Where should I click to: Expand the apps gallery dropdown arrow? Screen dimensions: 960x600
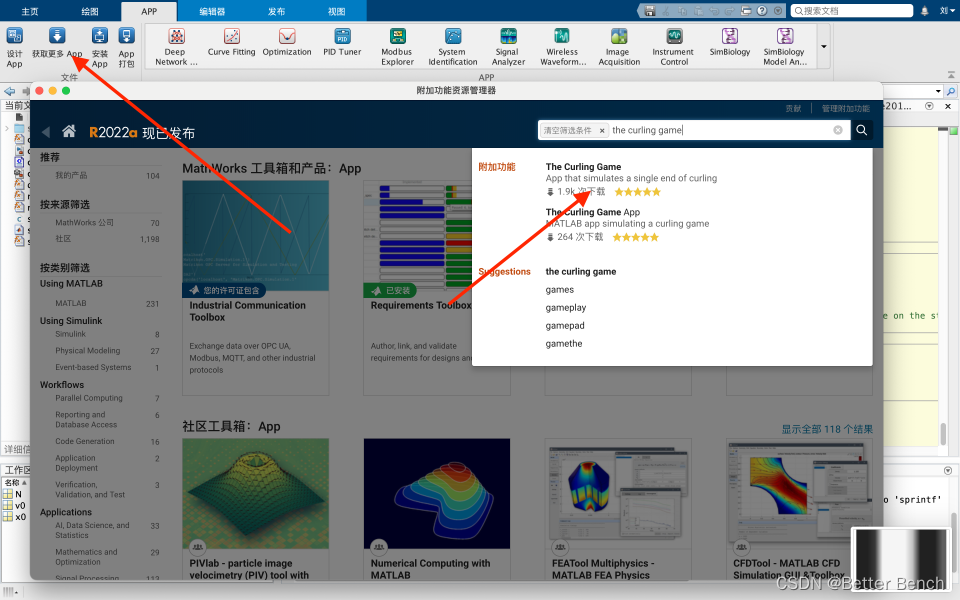click(x=824, y=47)
